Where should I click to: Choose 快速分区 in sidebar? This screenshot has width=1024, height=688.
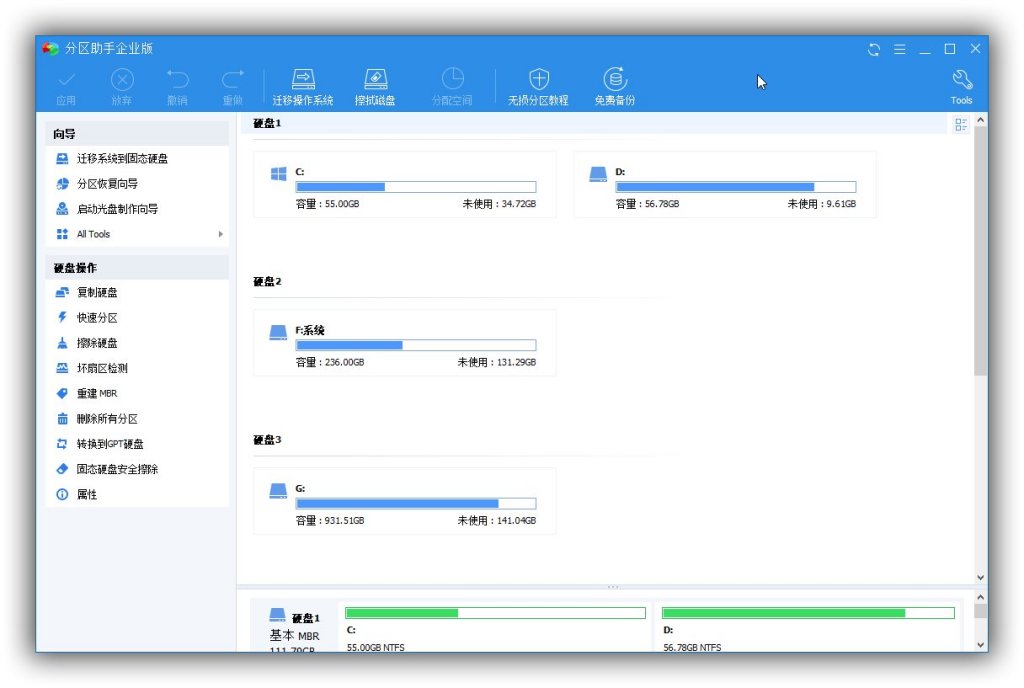[x=97, y=318]
